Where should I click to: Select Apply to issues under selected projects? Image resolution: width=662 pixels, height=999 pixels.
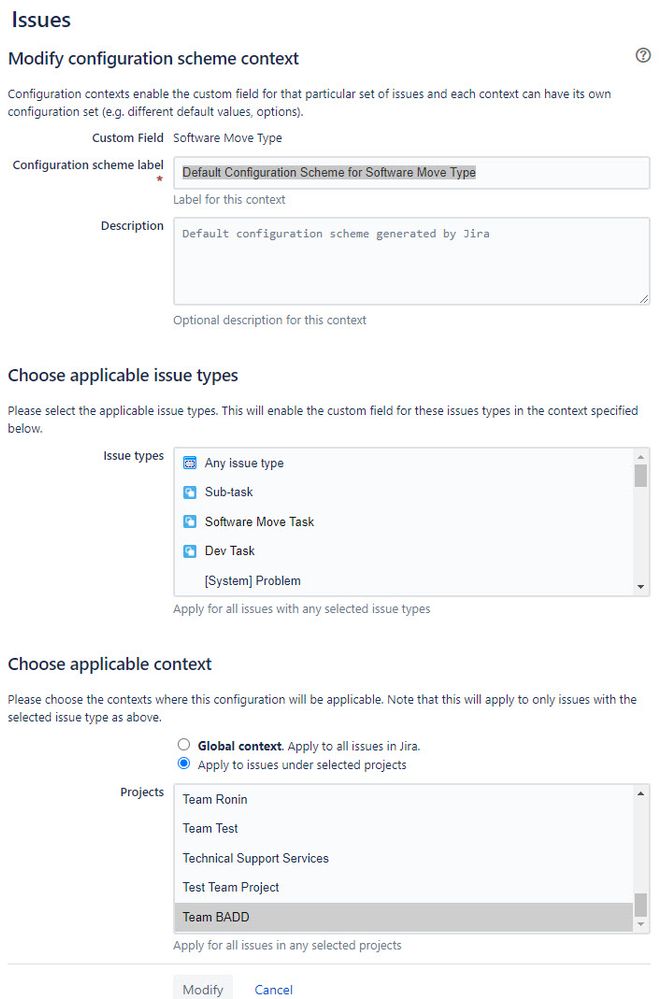point(184,763)
